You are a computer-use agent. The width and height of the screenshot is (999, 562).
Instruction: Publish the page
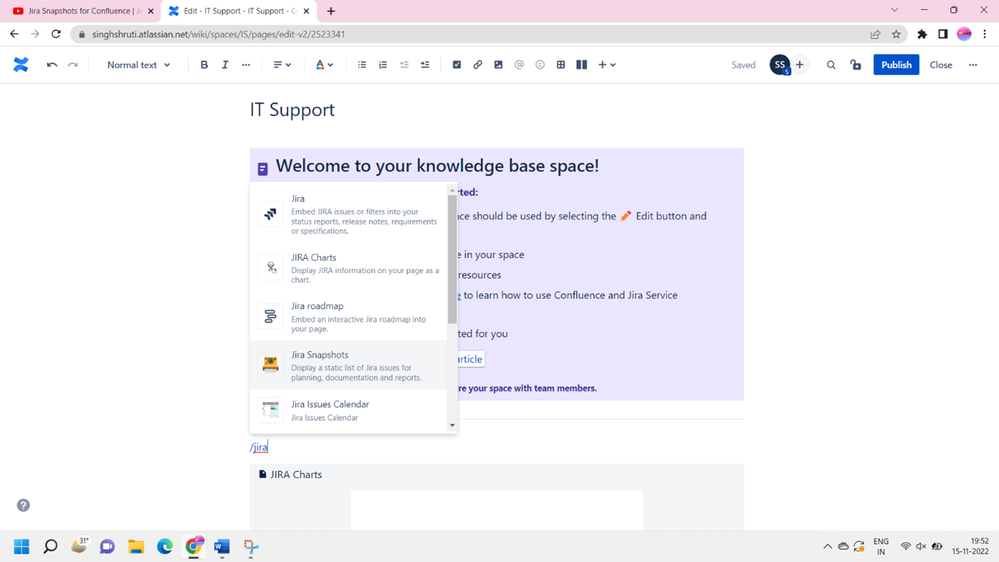(x=896, y=64)
